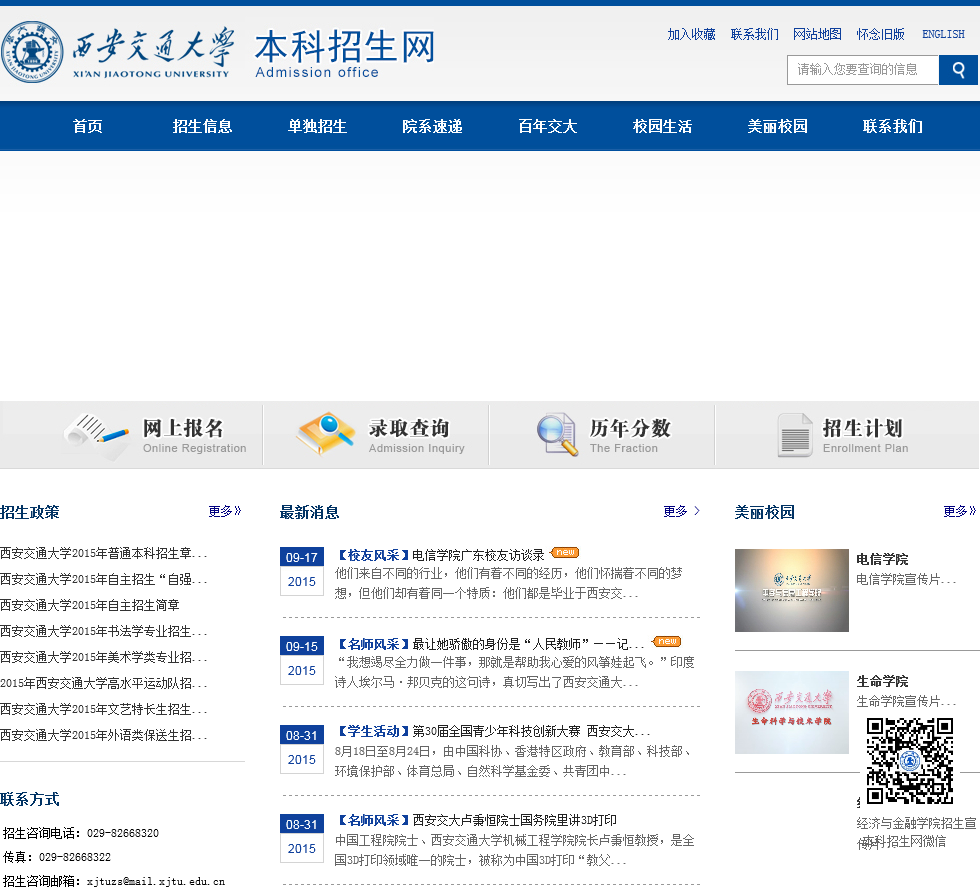Viewport: 980px width, 891px height.
Task: Click the search input field
Action: click(x=862, y=69)
